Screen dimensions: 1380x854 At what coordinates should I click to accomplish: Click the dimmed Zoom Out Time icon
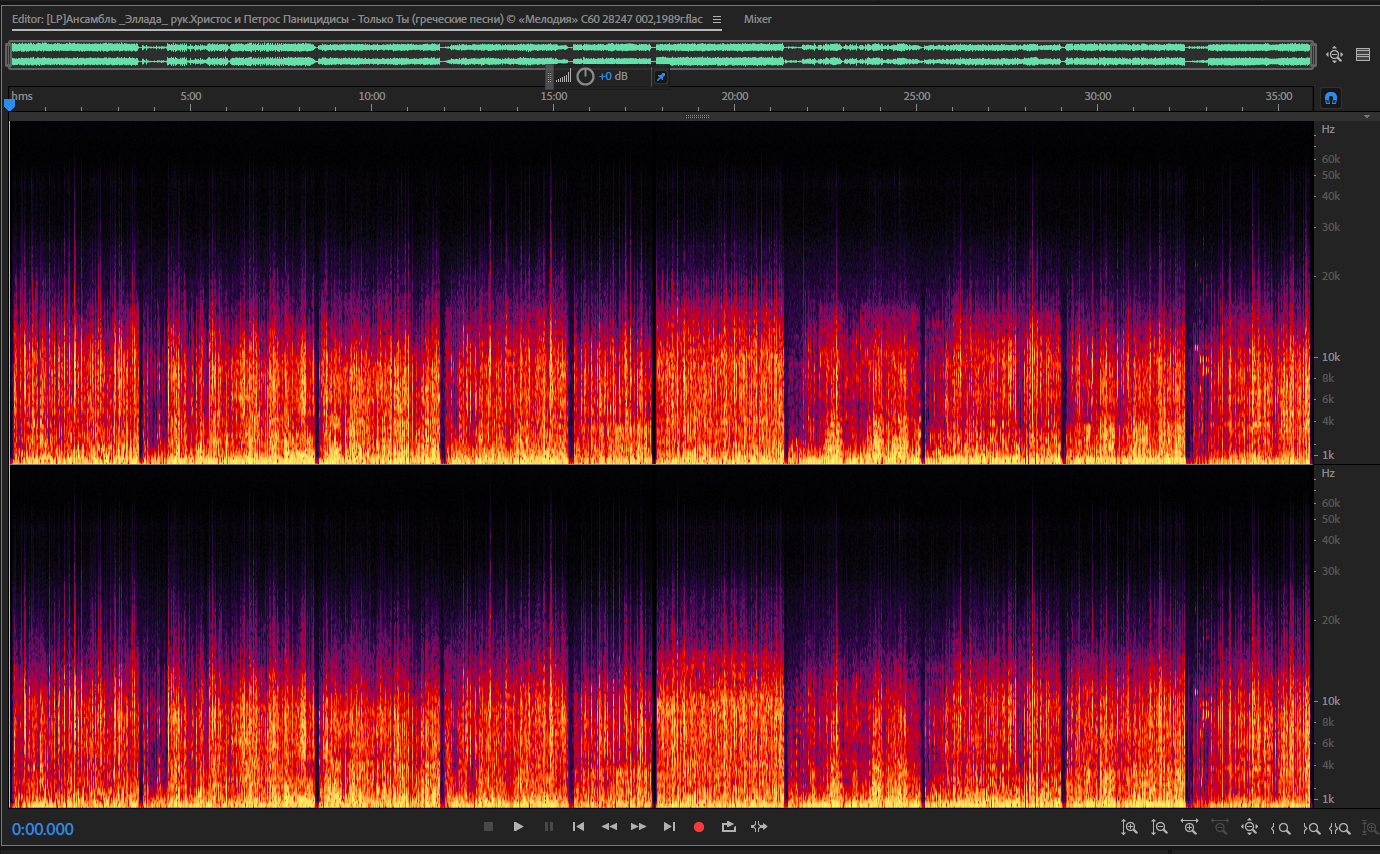click(1220, 827)
